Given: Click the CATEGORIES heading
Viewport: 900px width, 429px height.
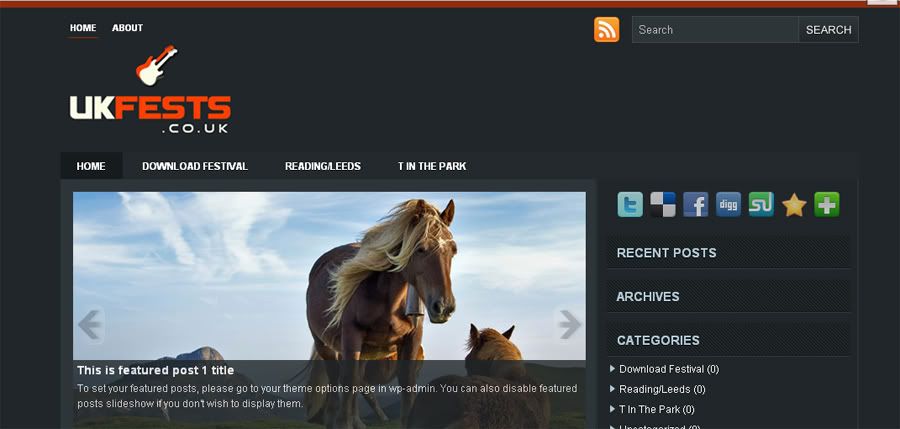Looking at the screenshot, I should click(x=658, y=341).
